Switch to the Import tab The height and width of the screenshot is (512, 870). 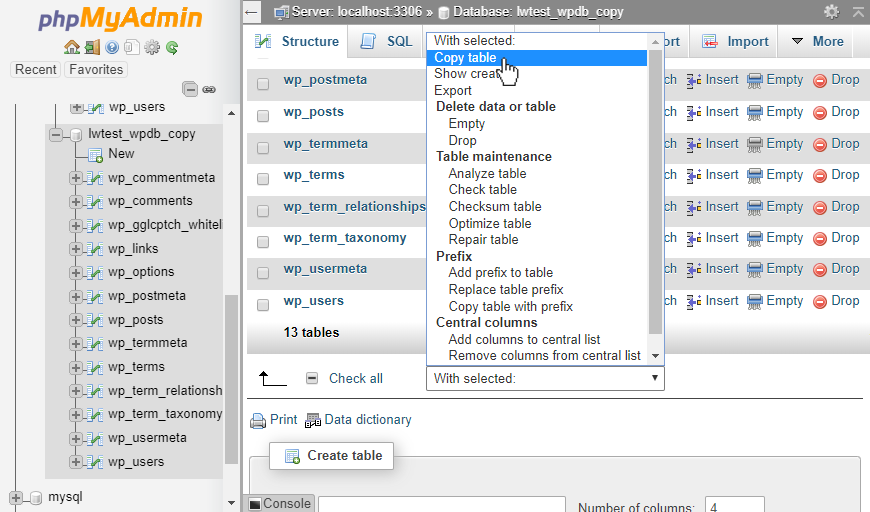[734, 42]
